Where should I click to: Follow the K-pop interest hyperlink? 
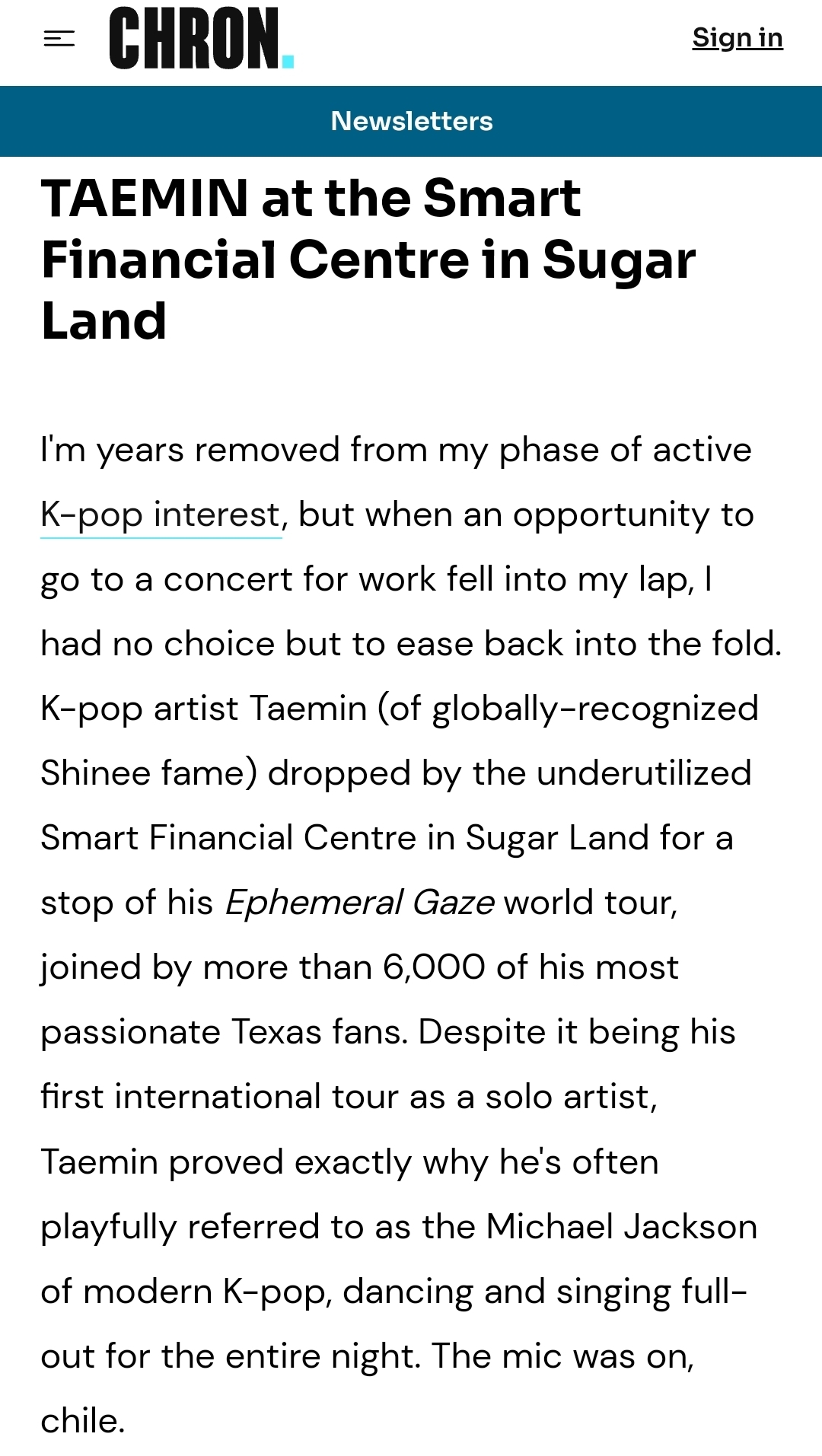tap(161, 515)
